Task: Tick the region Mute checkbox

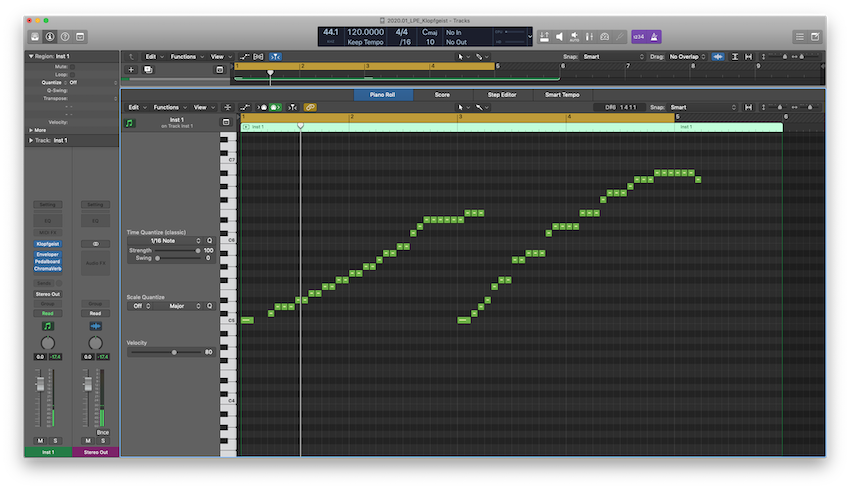Action: [72, 67]
